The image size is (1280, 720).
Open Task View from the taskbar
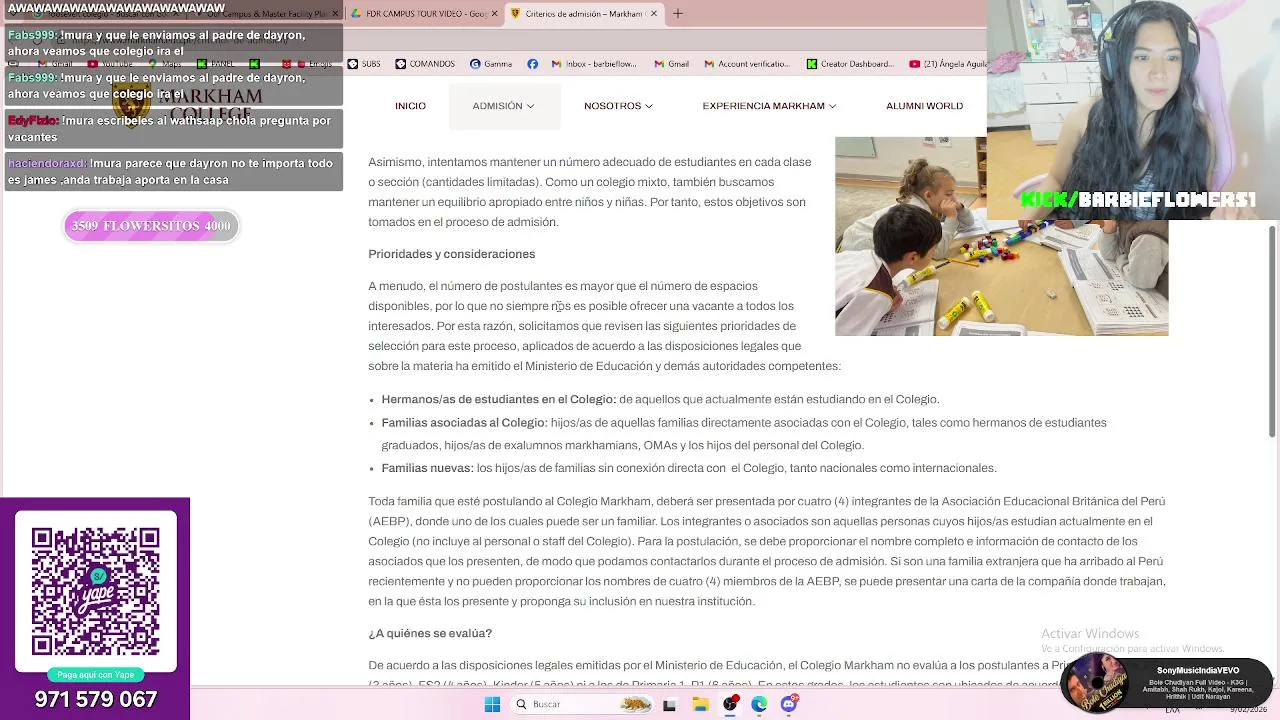tap(669, 704)
